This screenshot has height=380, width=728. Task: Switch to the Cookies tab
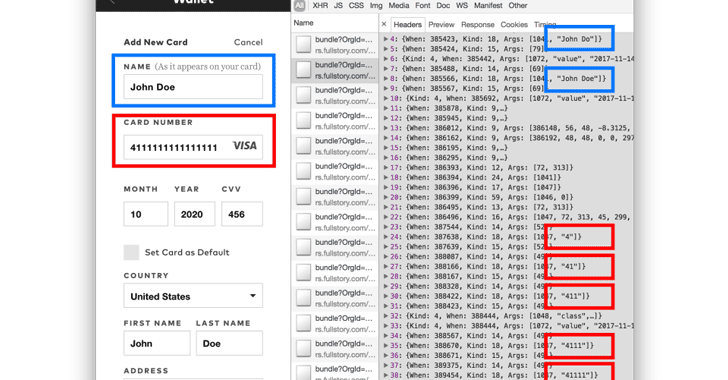(514, 25)
